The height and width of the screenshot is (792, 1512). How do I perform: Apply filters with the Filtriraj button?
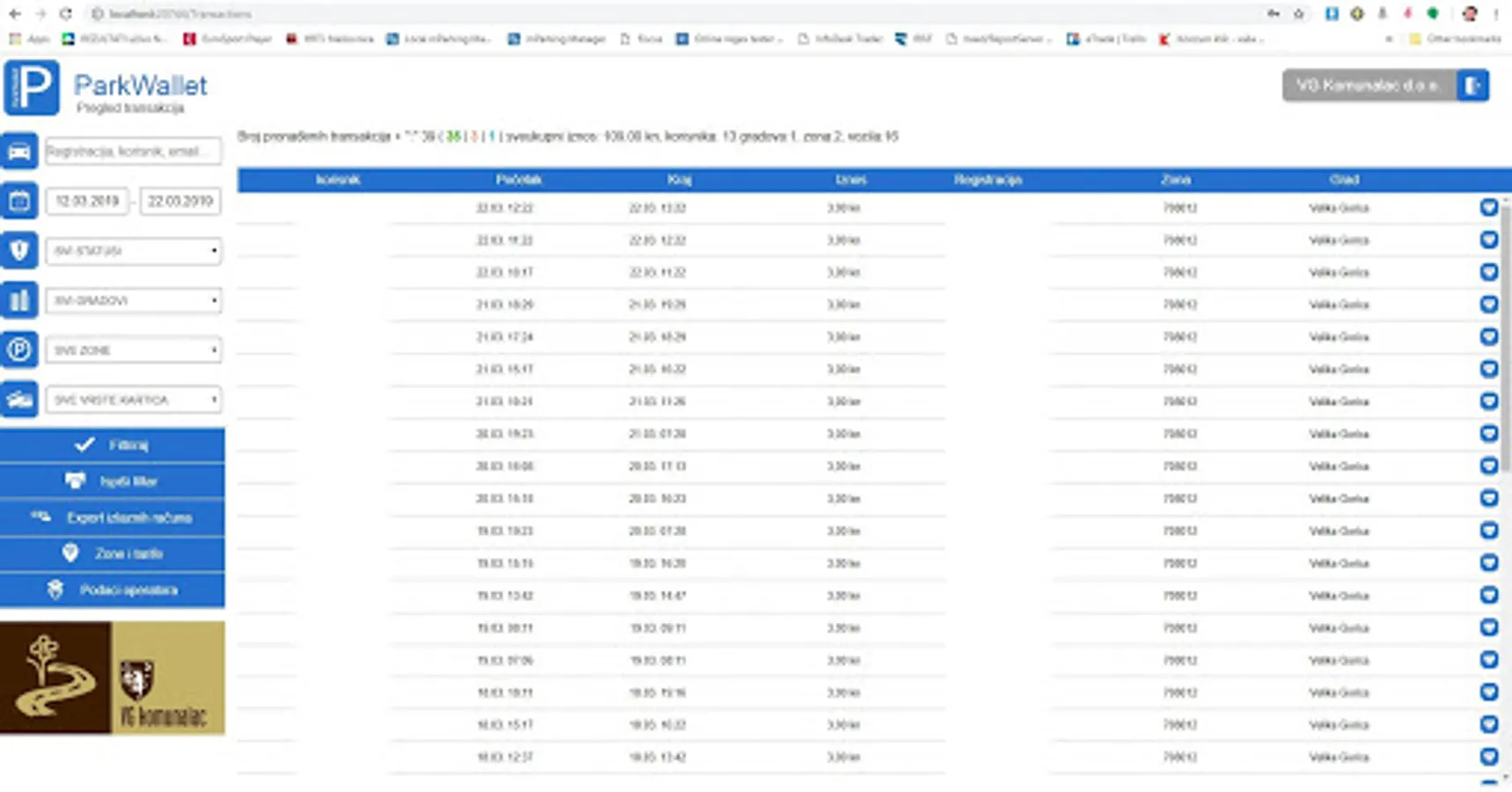click(x=113, y=445)
